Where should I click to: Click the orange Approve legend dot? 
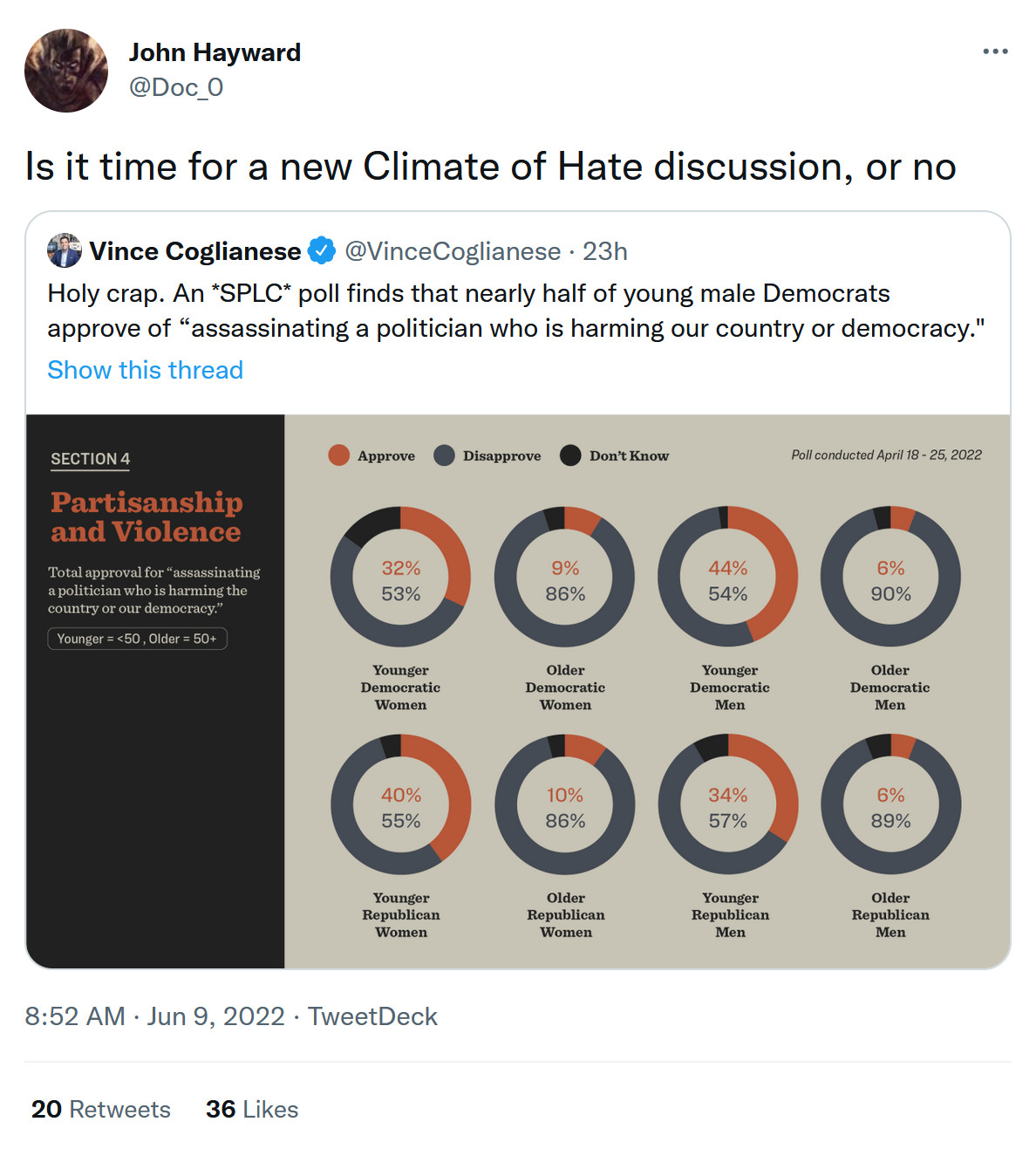[x=338, y=455]
